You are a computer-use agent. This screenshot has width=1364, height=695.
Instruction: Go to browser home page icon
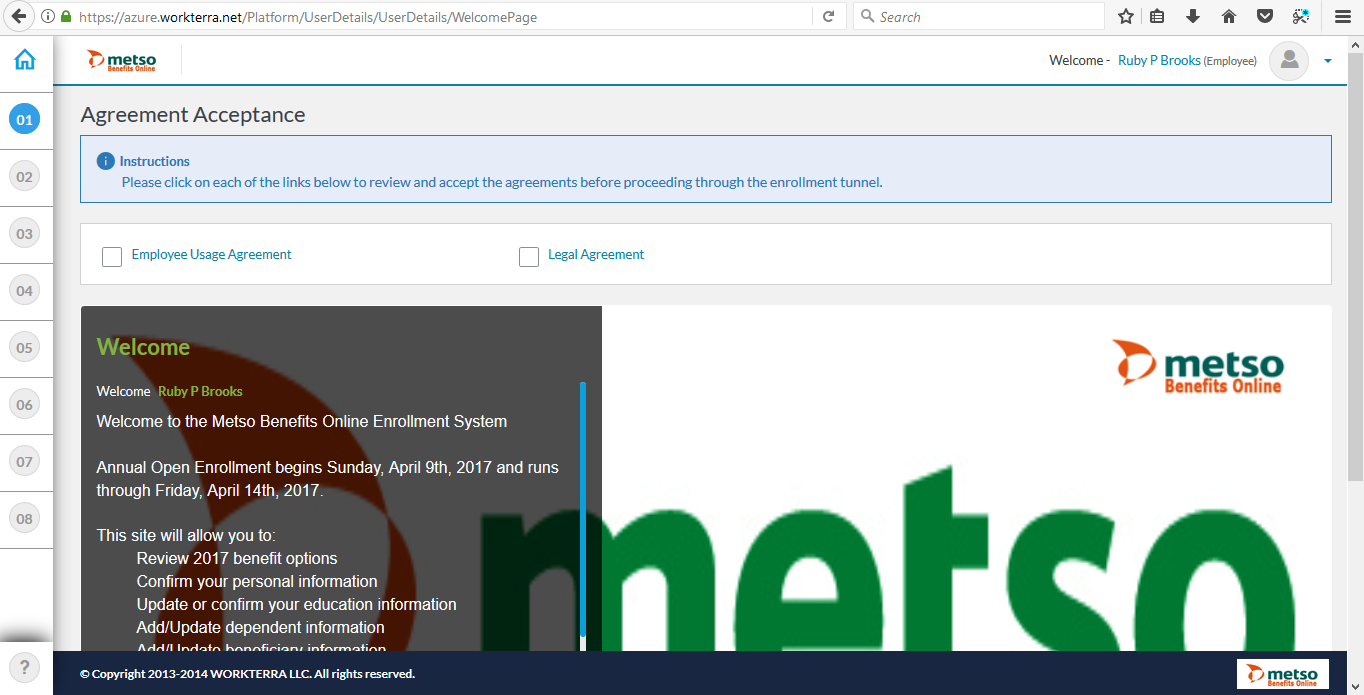(x=1229, y=16)
